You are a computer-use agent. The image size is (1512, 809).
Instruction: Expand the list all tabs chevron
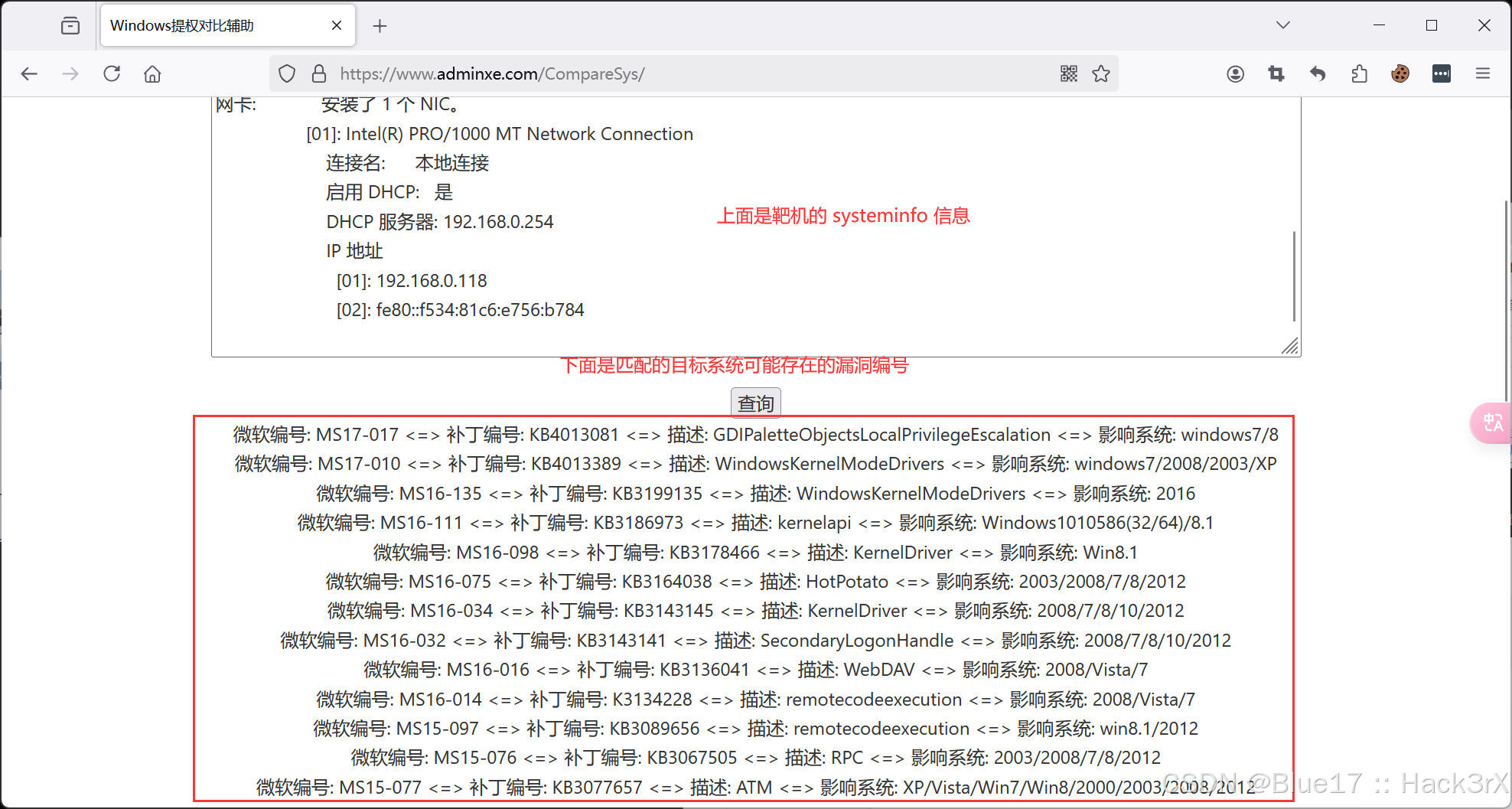pos(1283,25)
